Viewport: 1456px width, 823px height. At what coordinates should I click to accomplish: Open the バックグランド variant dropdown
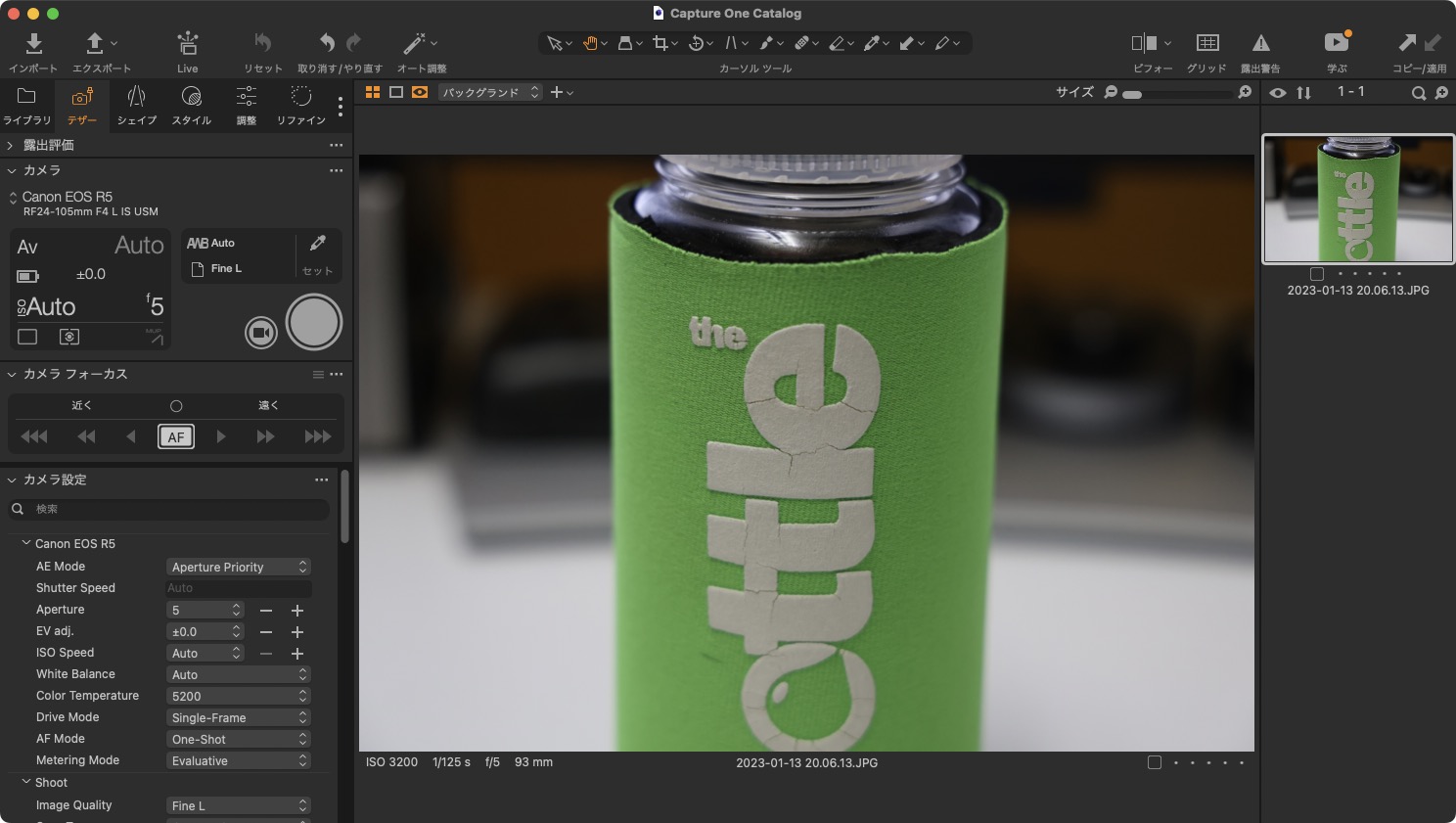tap(489, 92)
